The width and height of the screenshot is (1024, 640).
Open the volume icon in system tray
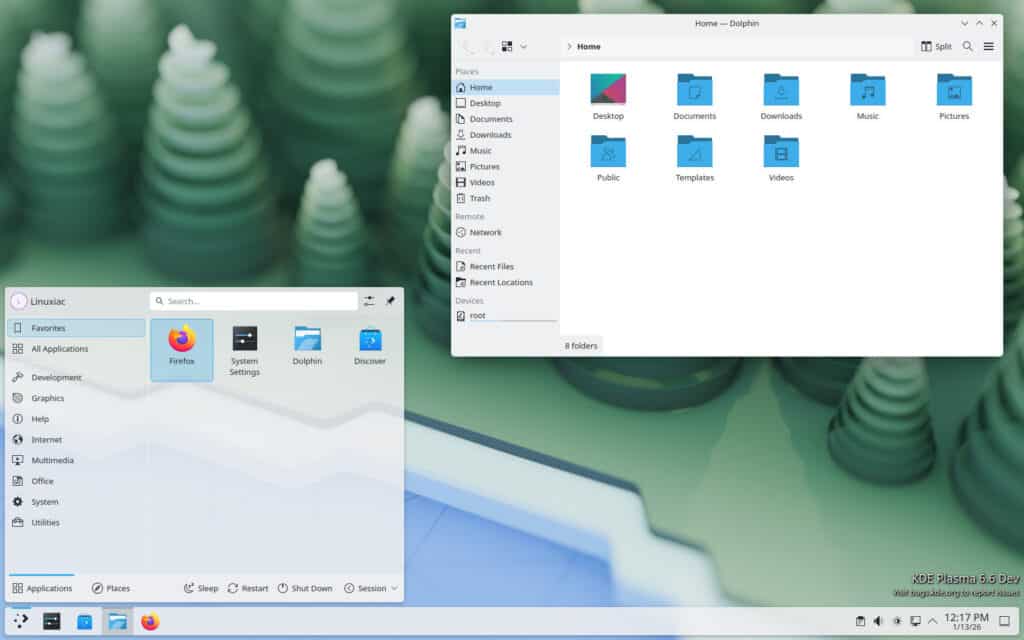pos(877,620)
